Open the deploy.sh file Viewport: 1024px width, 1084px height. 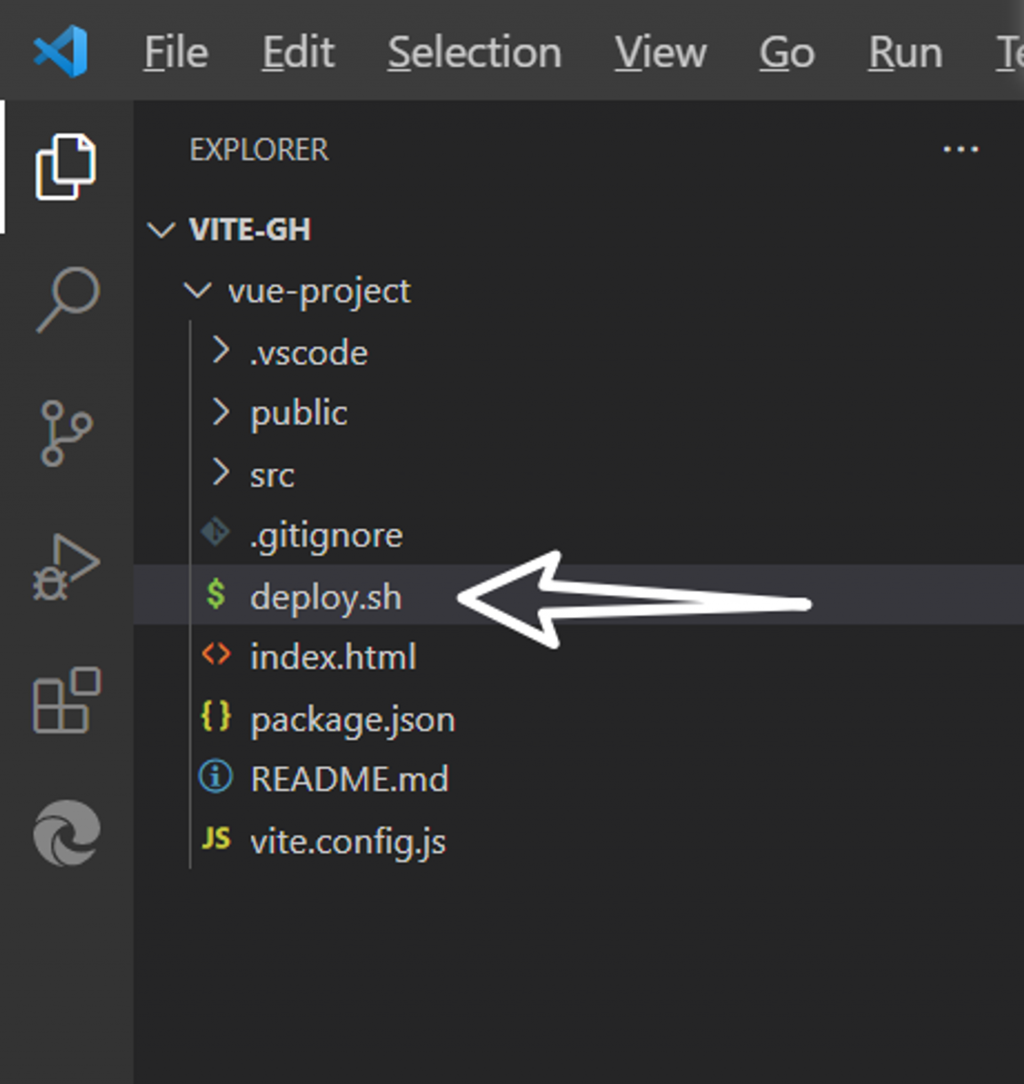[x=325, y=597]
